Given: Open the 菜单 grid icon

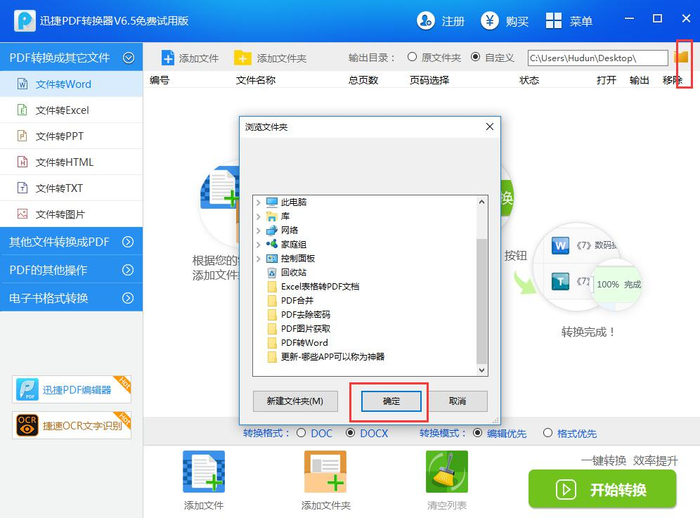Looking at the screenshot, I should tap(554, 21).
